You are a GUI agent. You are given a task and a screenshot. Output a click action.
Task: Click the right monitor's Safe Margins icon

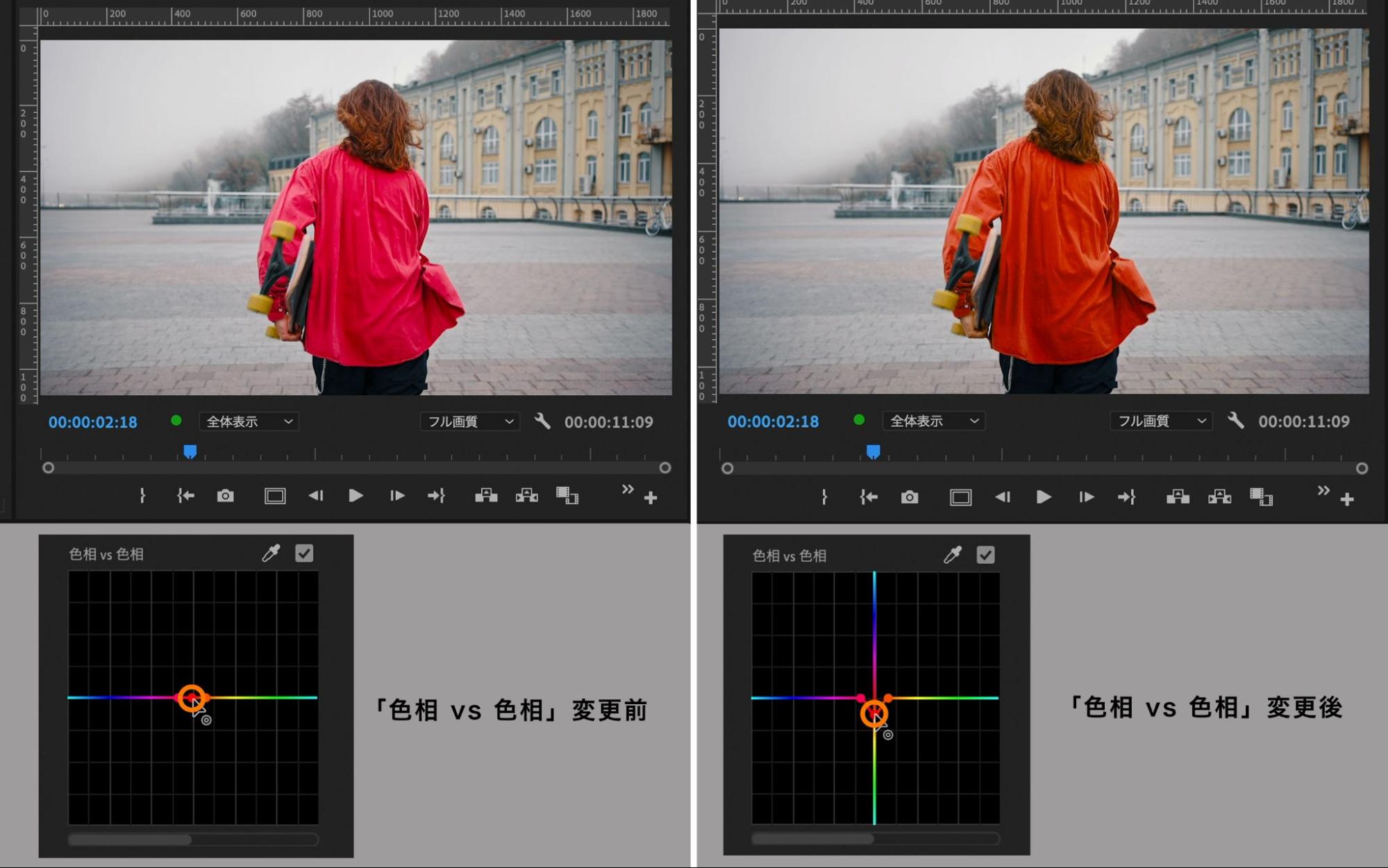click(960, 497)
